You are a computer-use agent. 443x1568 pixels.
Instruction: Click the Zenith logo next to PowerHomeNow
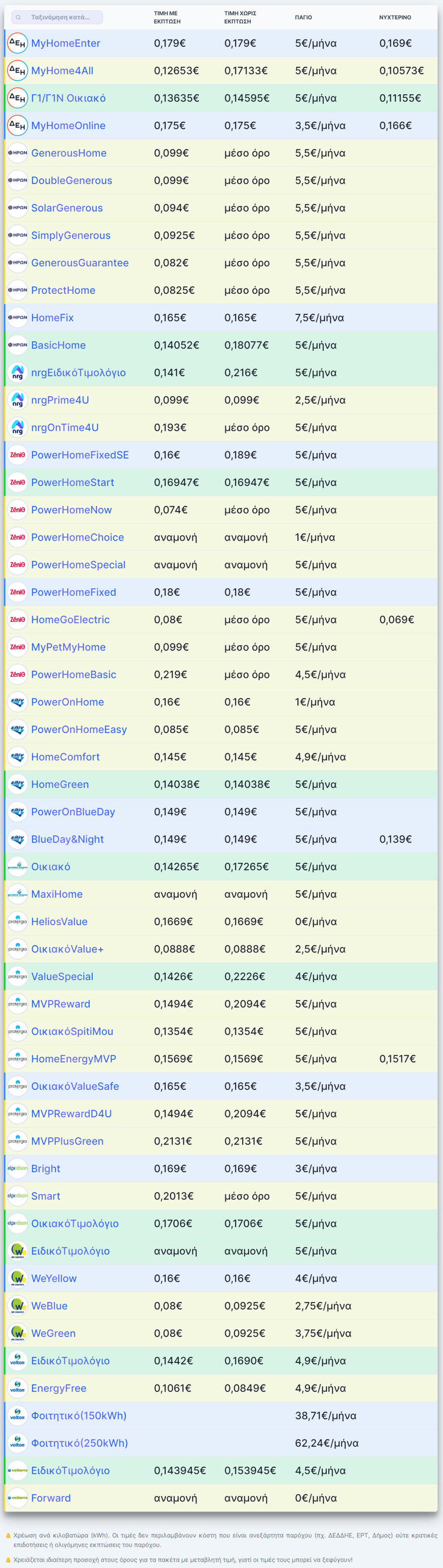tap(18, 509)
